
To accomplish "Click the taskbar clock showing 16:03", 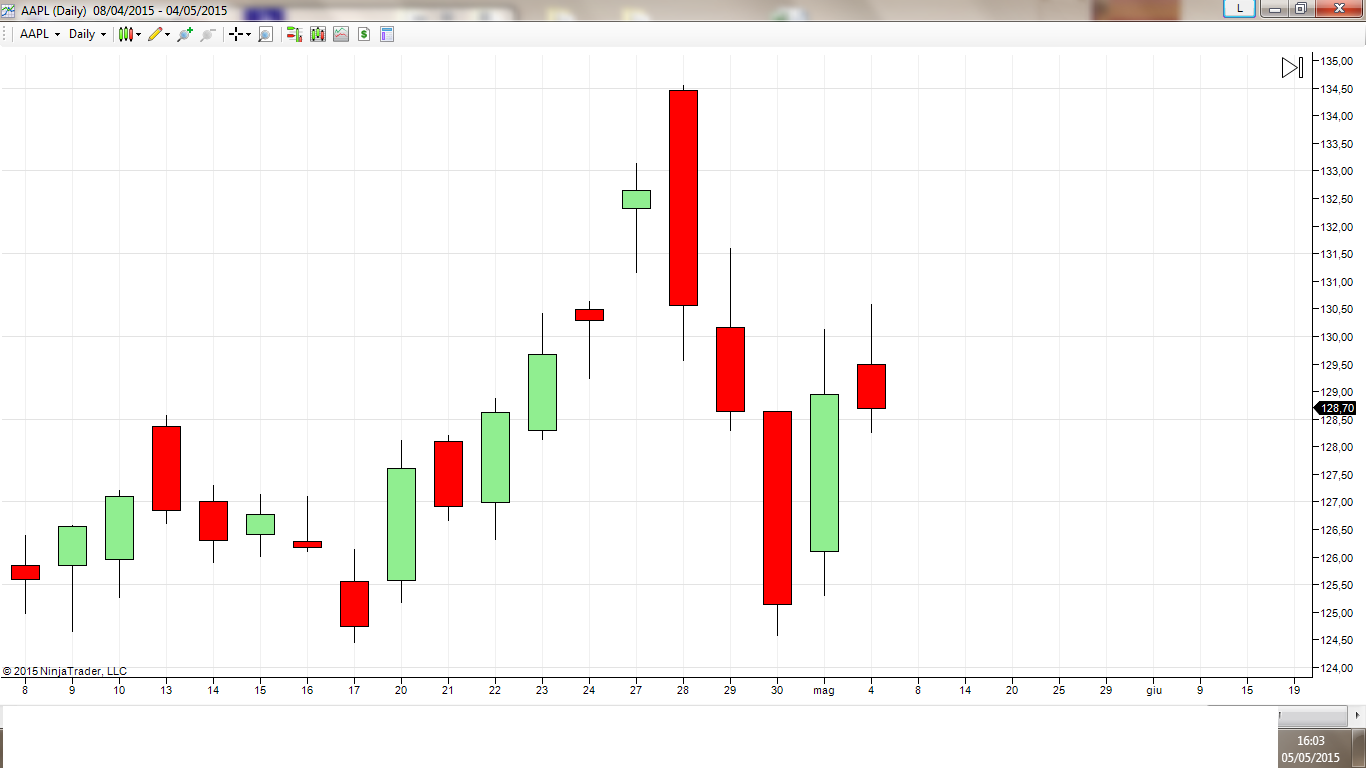I will pos(1310,748).
